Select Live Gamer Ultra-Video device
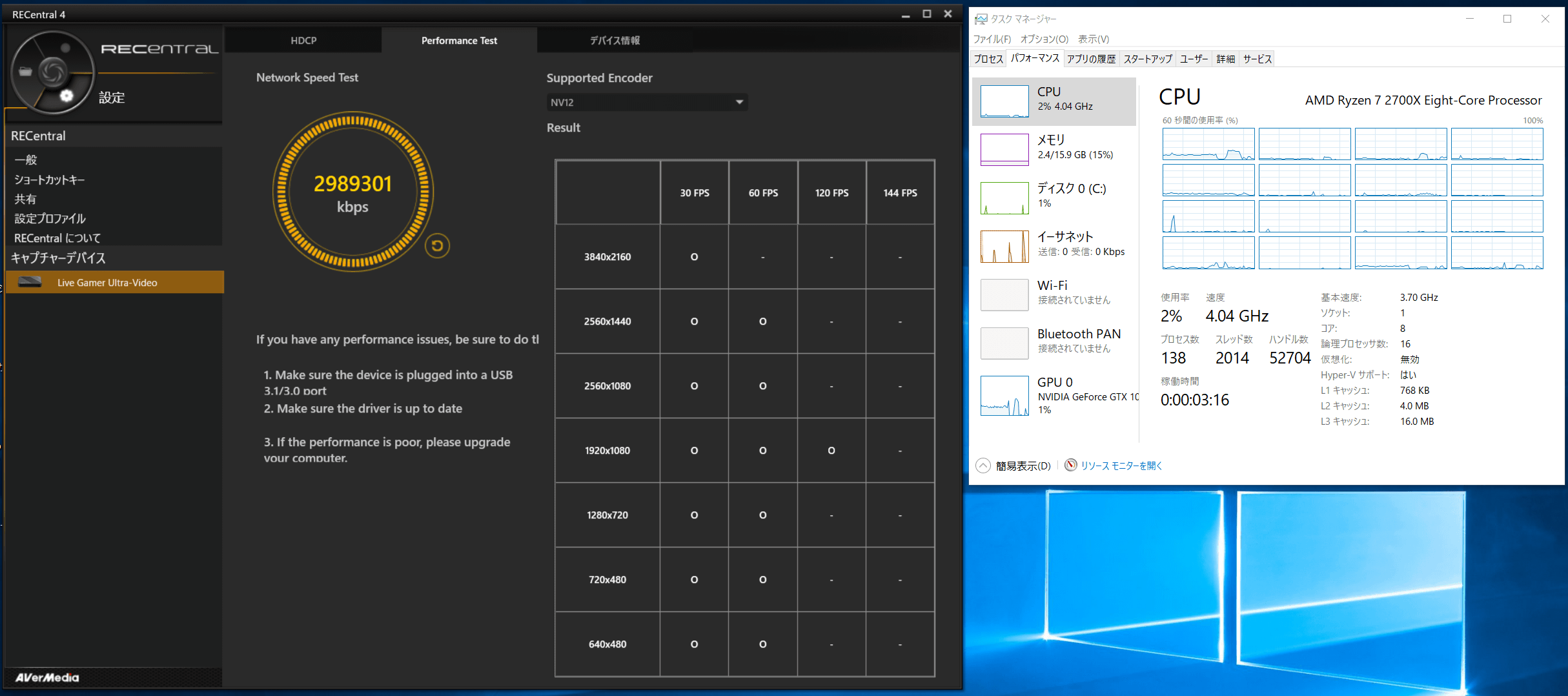 click(x=115, y=282)
